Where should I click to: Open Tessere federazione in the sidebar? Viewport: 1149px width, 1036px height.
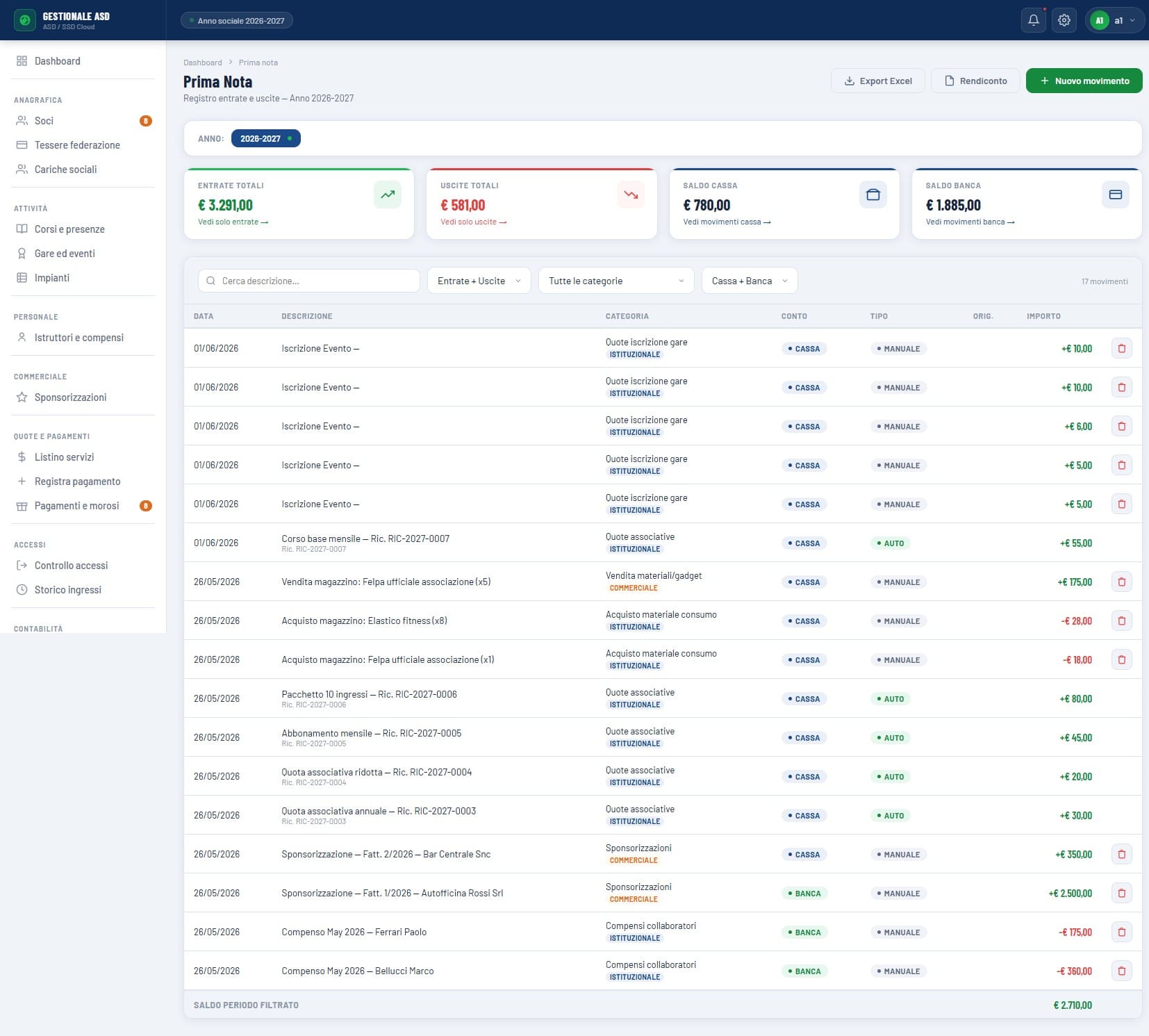pos(83,145)
